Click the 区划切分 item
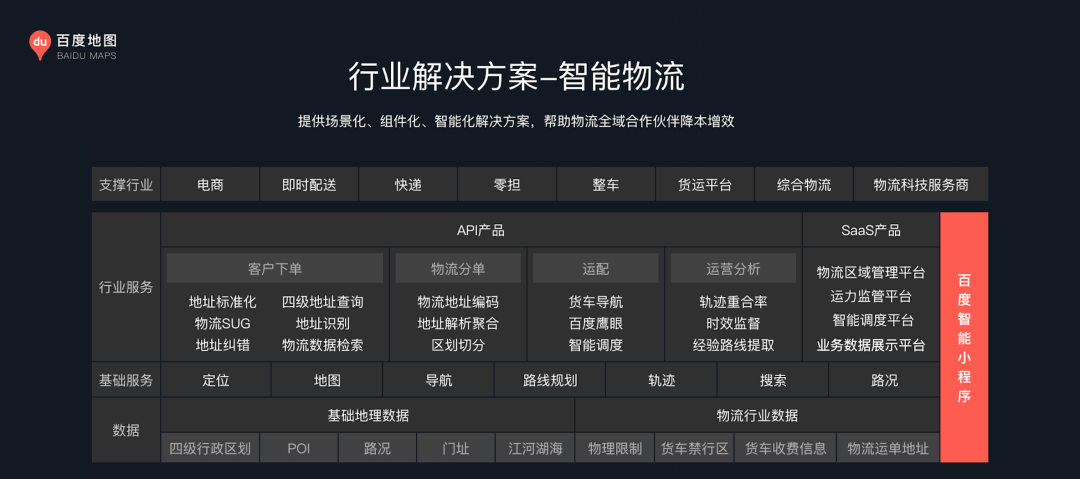Viewport: 1080px width, 479px height. coord(458,345)
